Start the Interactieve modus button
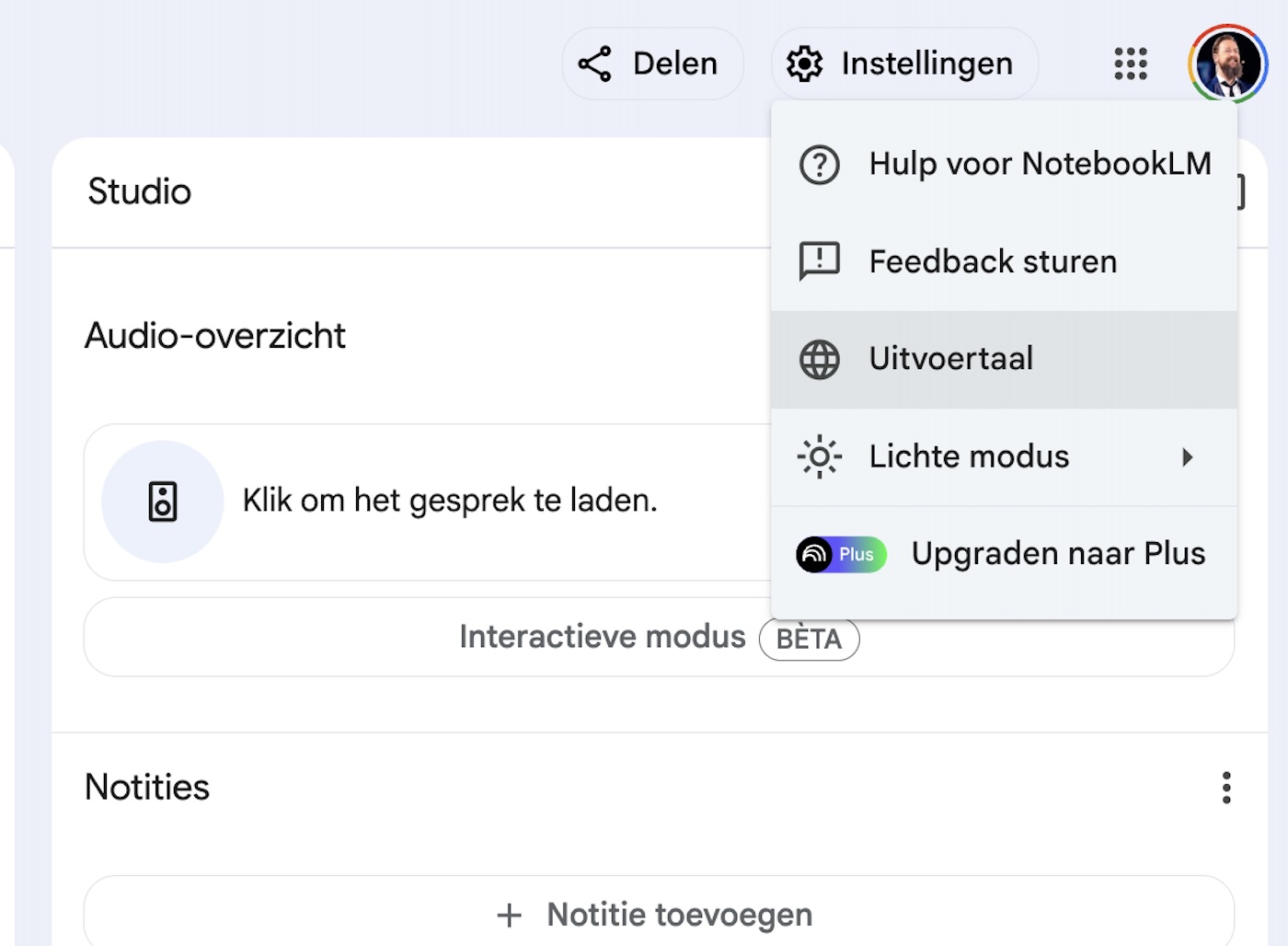Screen dimensions: 1288x946 (602, 637)
